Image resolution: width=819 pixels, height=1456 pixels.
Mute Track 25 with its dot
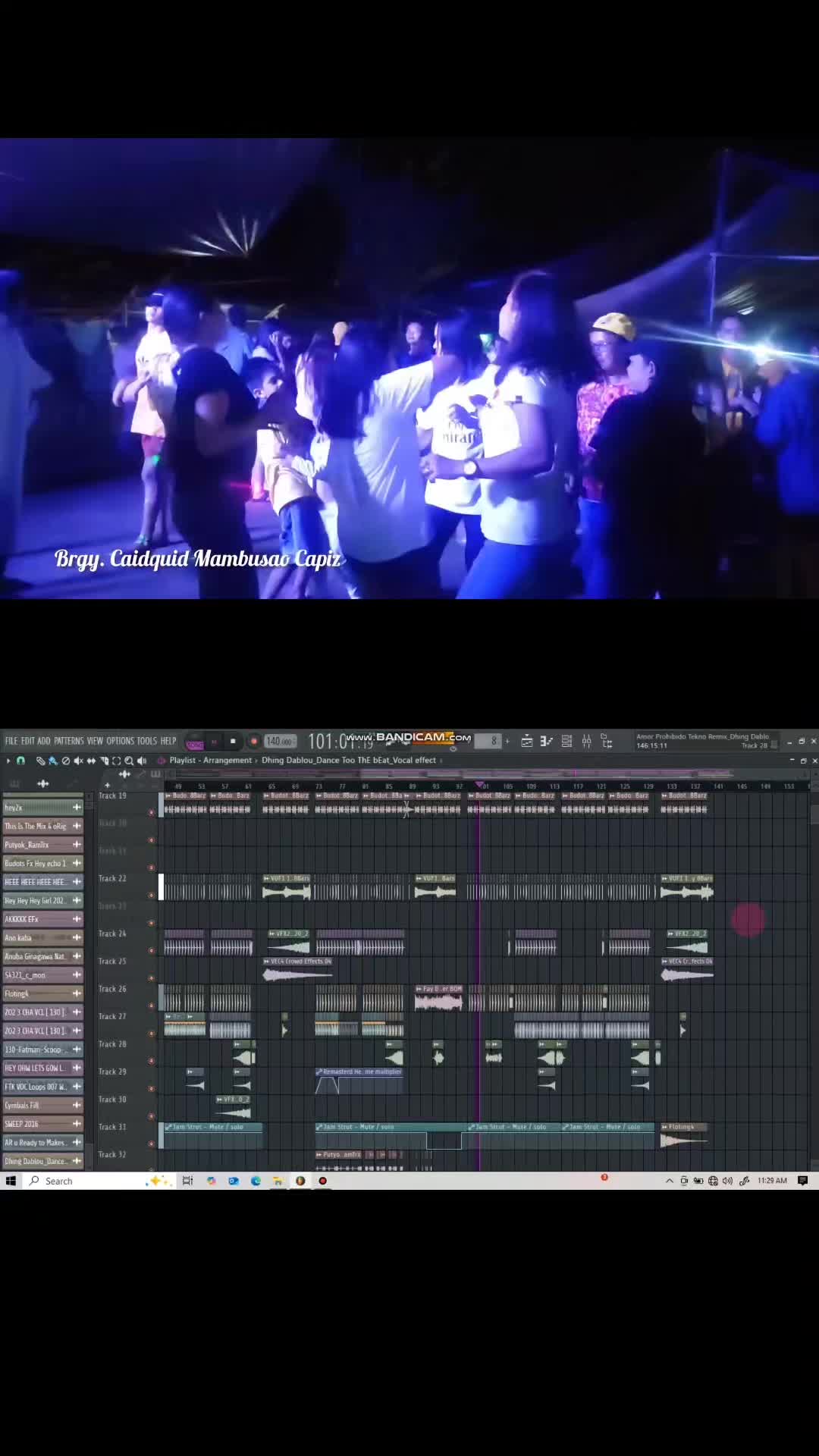(151, 977)
